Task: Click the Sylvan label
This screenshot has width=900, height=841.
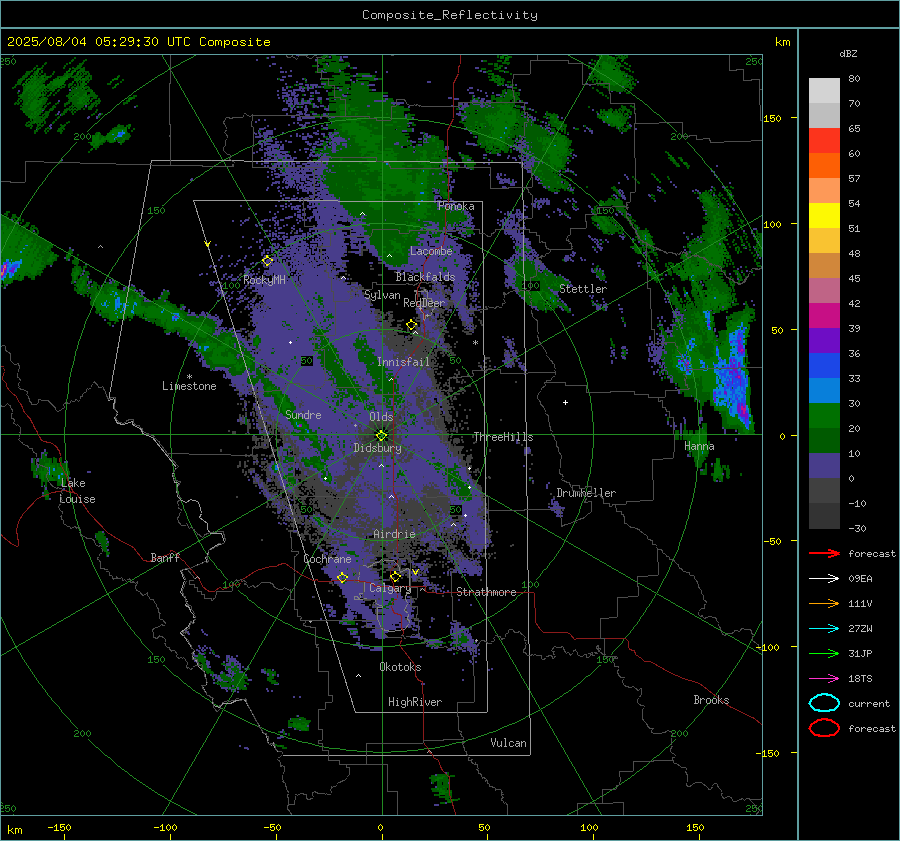Action: point(382,295)
